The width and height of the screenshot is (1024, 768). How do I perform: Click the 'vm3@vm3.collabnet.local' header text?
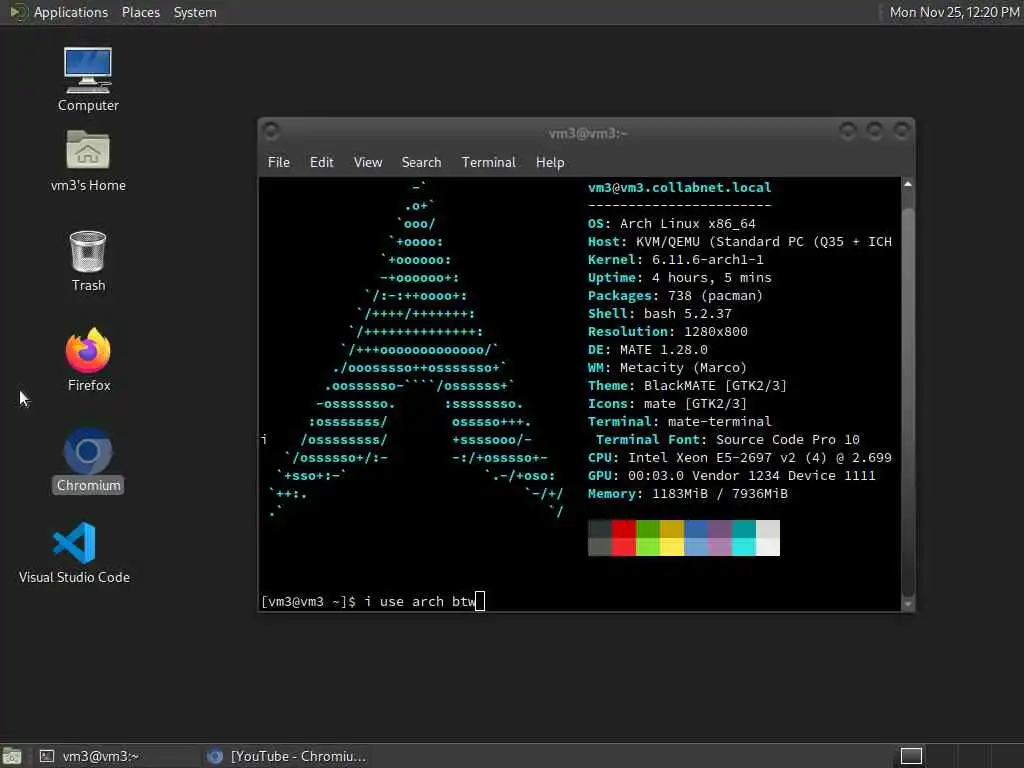click(x=679, y=187)
